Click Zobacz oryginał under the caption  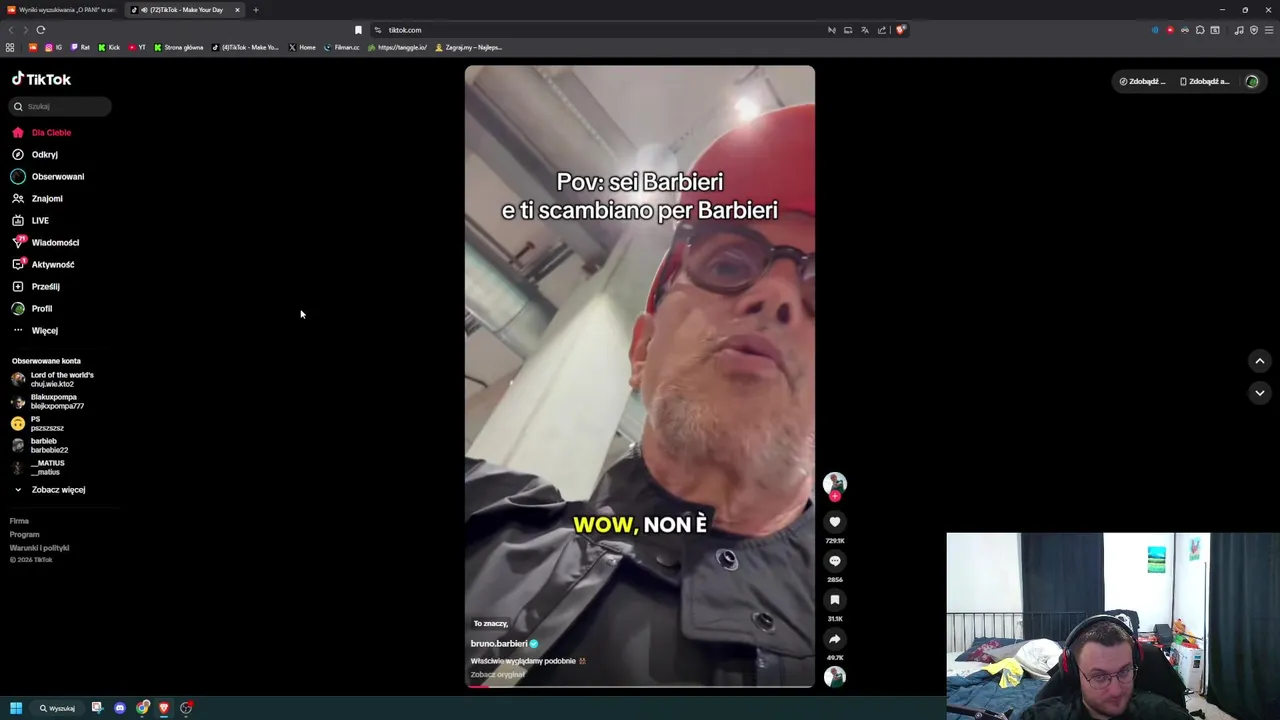[x=498, y=675]
